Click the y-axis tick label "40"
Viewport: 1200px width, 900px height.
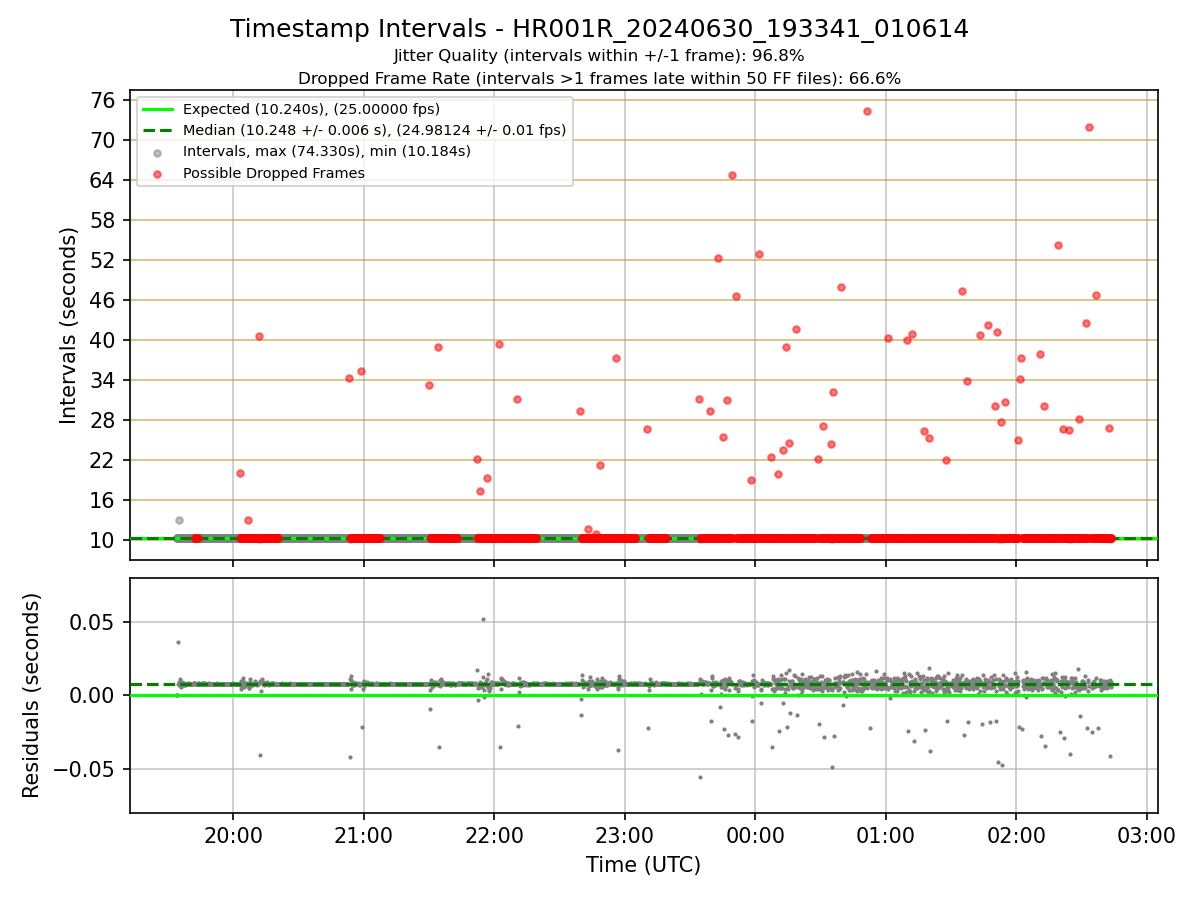point(102,340)
